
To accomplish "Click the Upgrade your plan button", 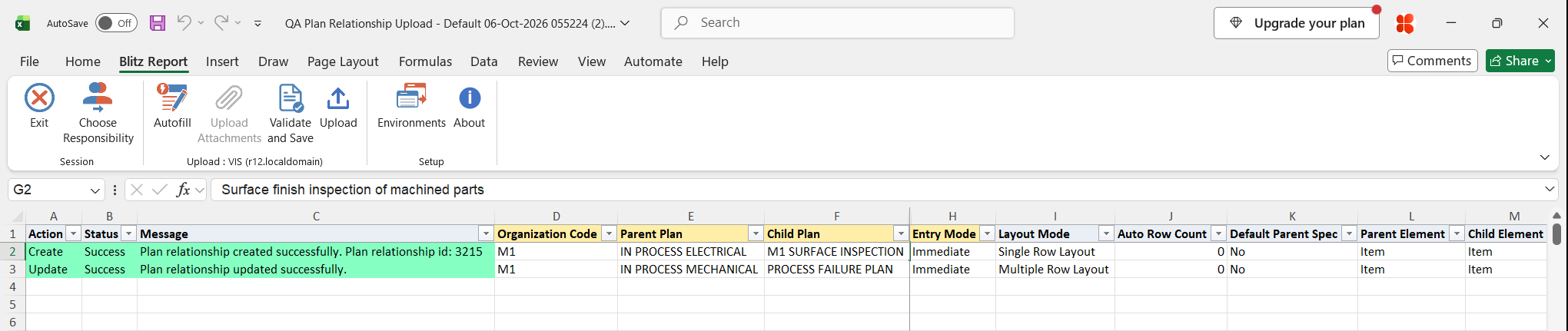I will [1297, 23].
